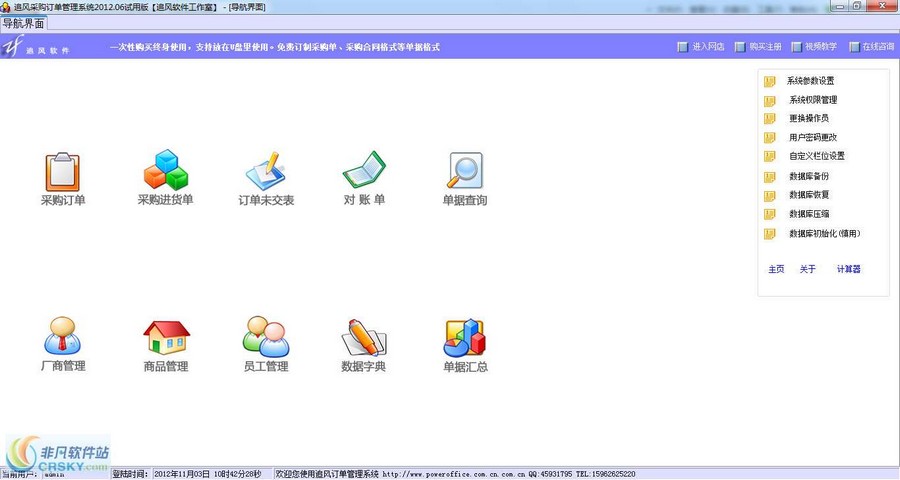Switch to the 导航界面 tab
This screenshot has width=900, height=480.
pyautogui.click(x=23, y=24)
